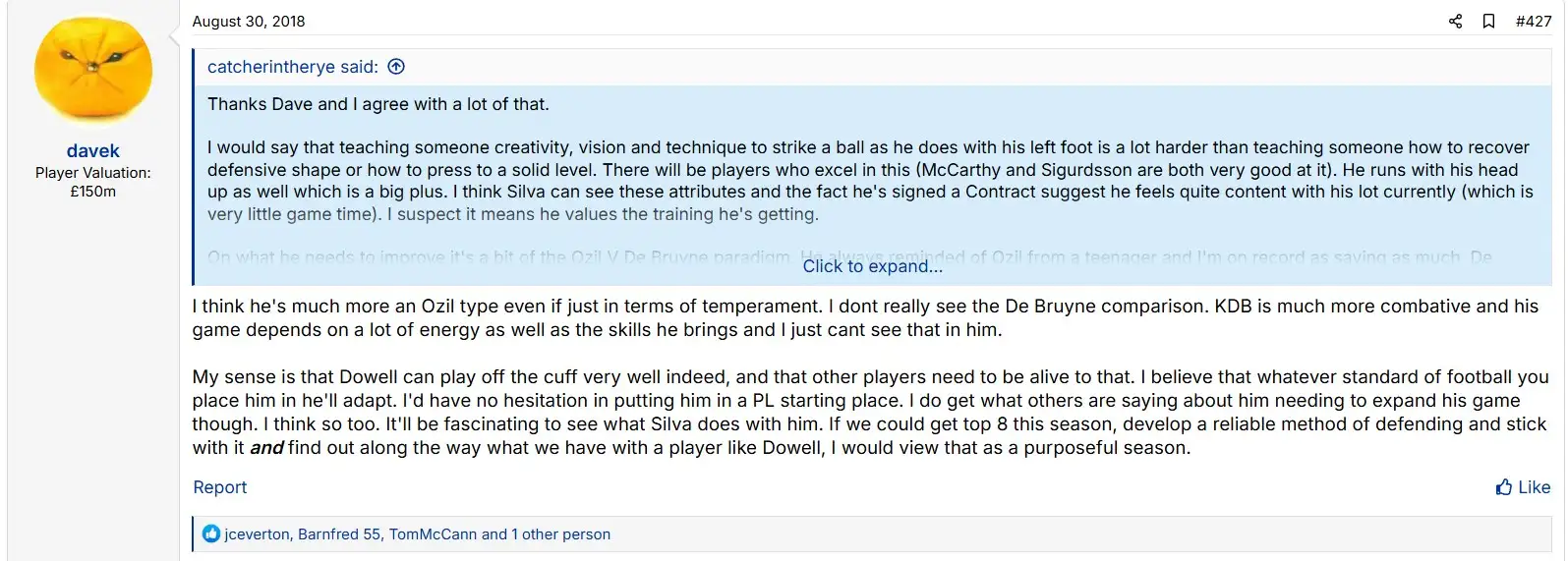Report this post

219,487
